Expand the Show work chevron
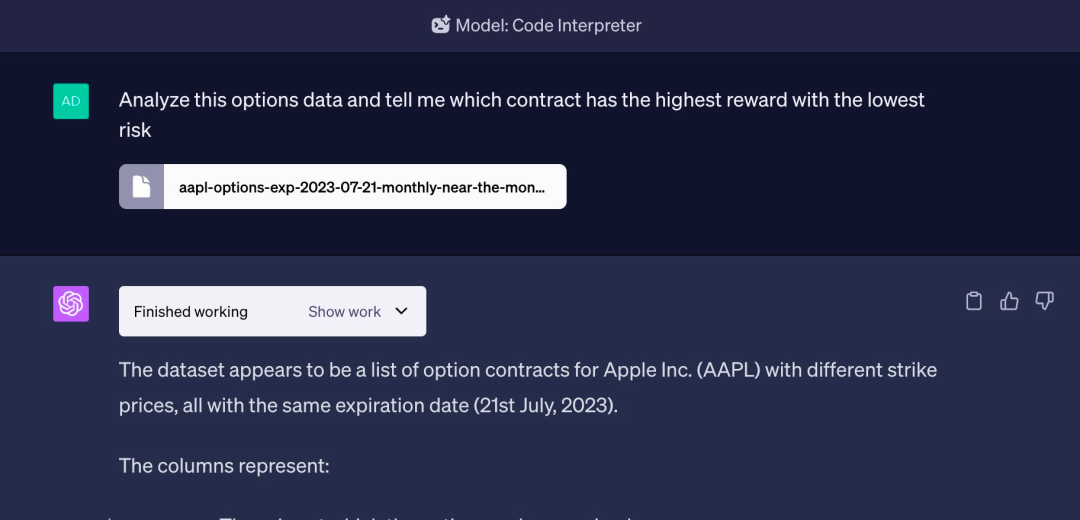1080x520 pixels. [x=402, y=311]
